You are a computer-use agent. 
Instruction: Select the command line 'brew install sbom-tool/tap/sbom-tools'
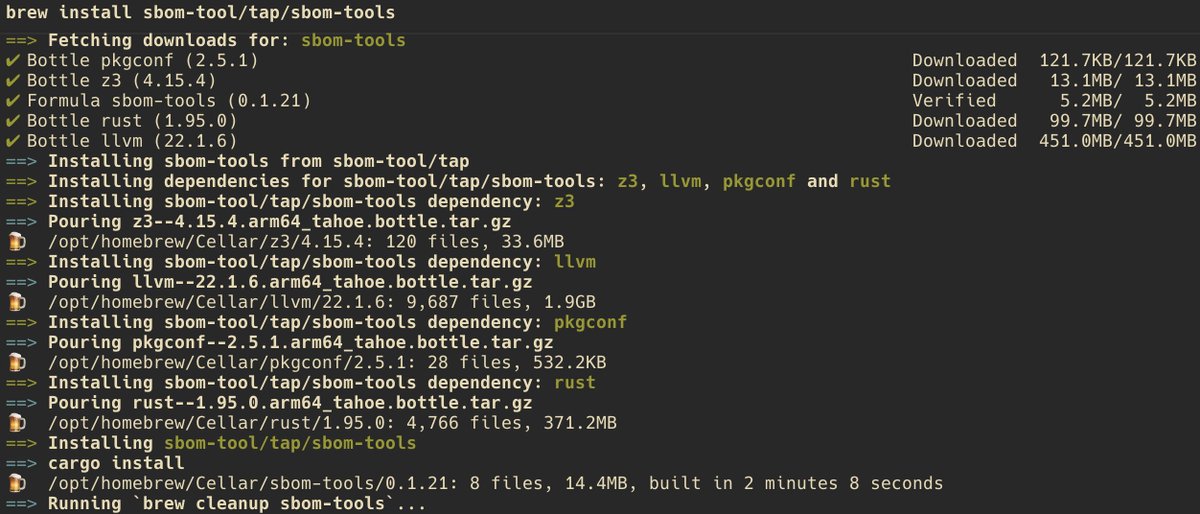click(199, 14)
